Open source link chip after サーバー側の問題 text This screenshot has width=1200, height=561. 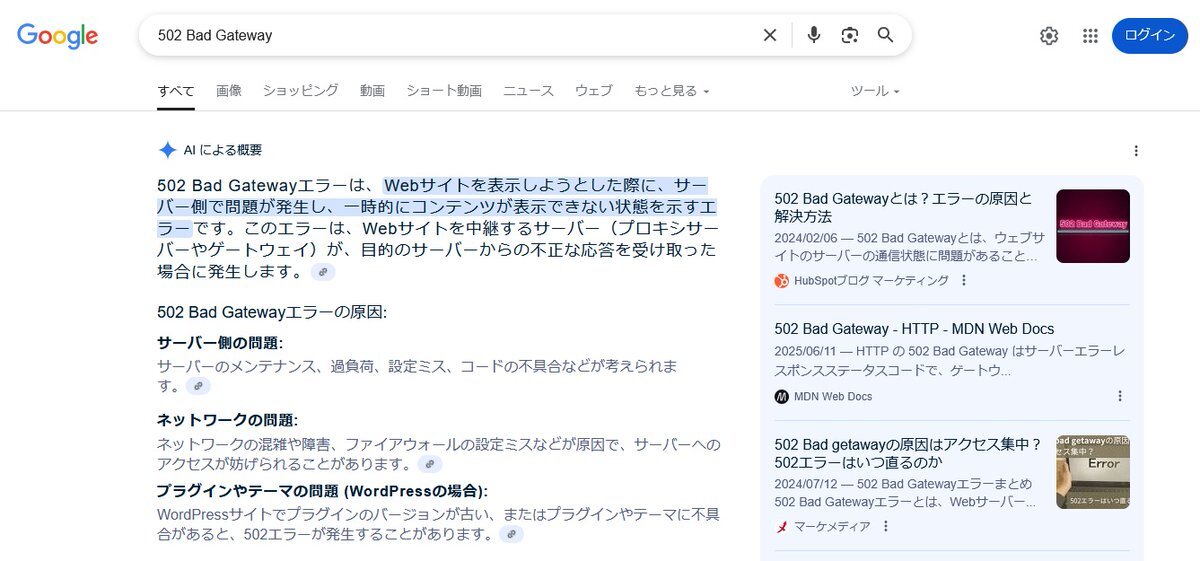tap(198, 386)
